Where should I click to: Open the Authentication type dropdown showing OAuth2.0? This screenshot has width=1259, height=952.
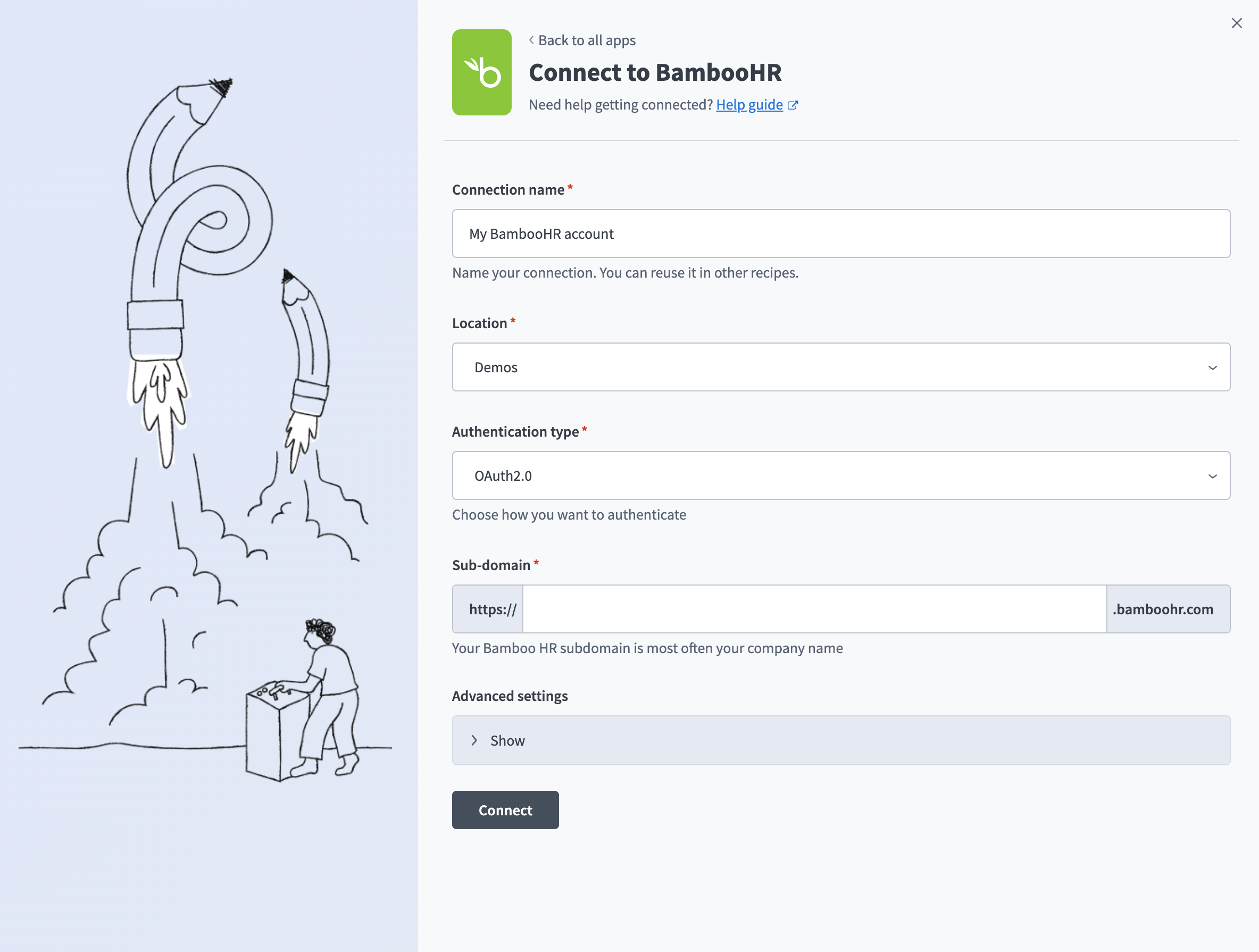840,475
